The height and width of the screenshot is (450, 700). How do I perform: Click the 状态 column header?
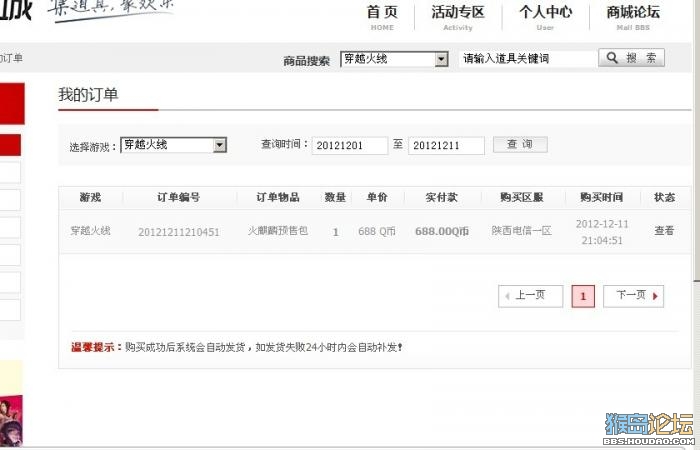(x=664, y=197)
